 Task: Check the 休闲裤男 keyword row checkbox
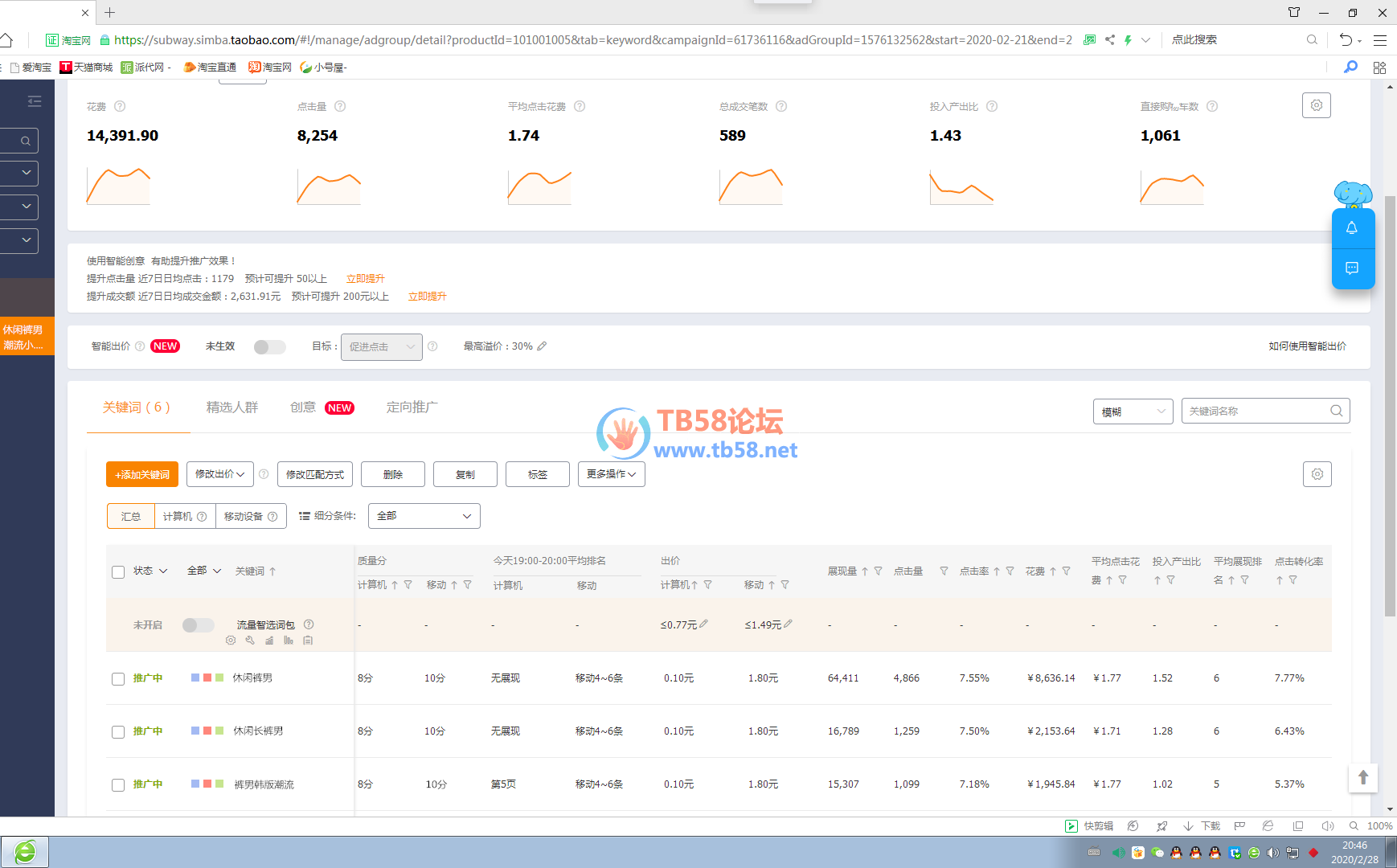pos(118,679)
